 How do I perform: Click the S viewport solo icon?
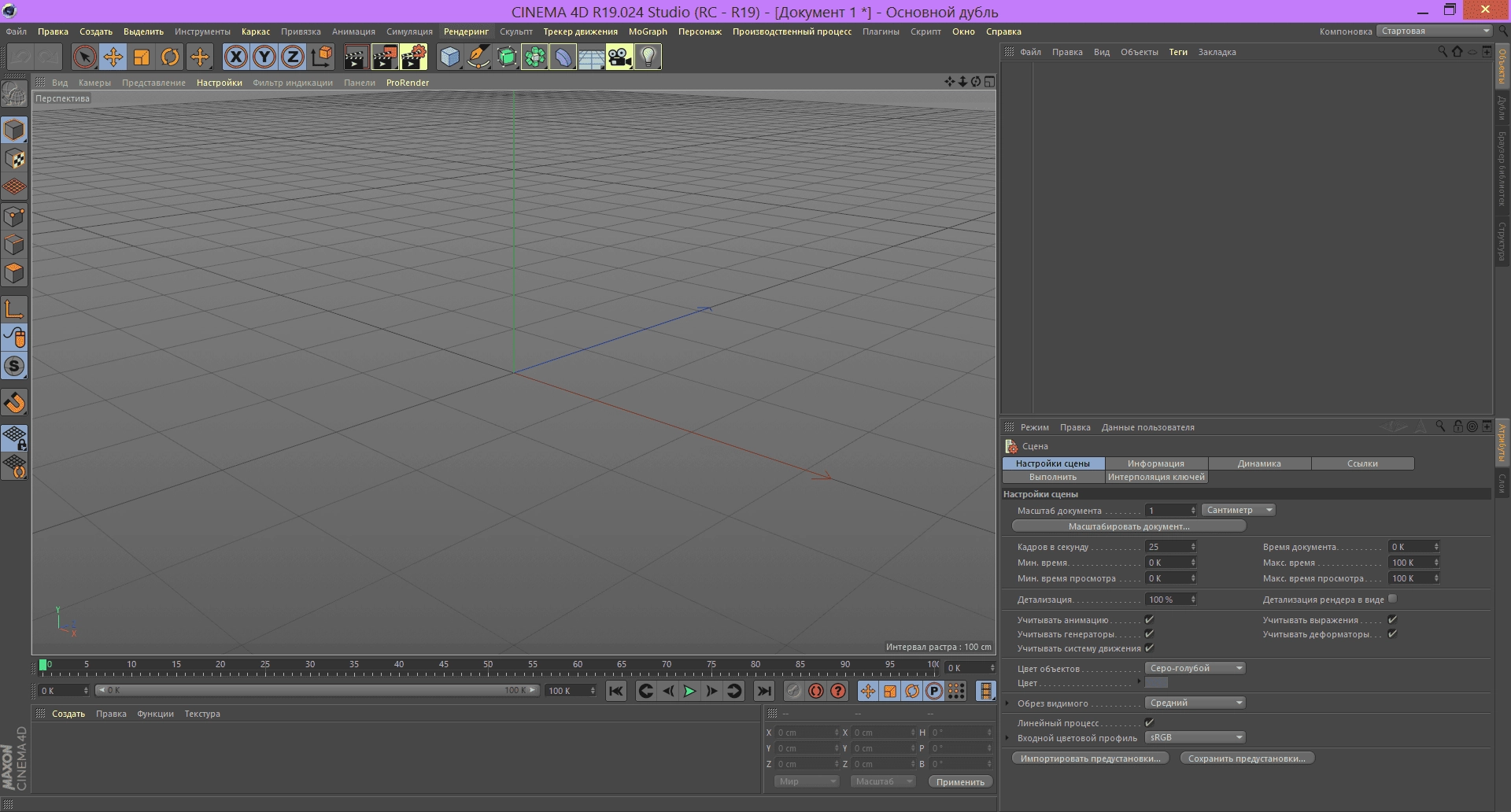(x=14, y=366)
